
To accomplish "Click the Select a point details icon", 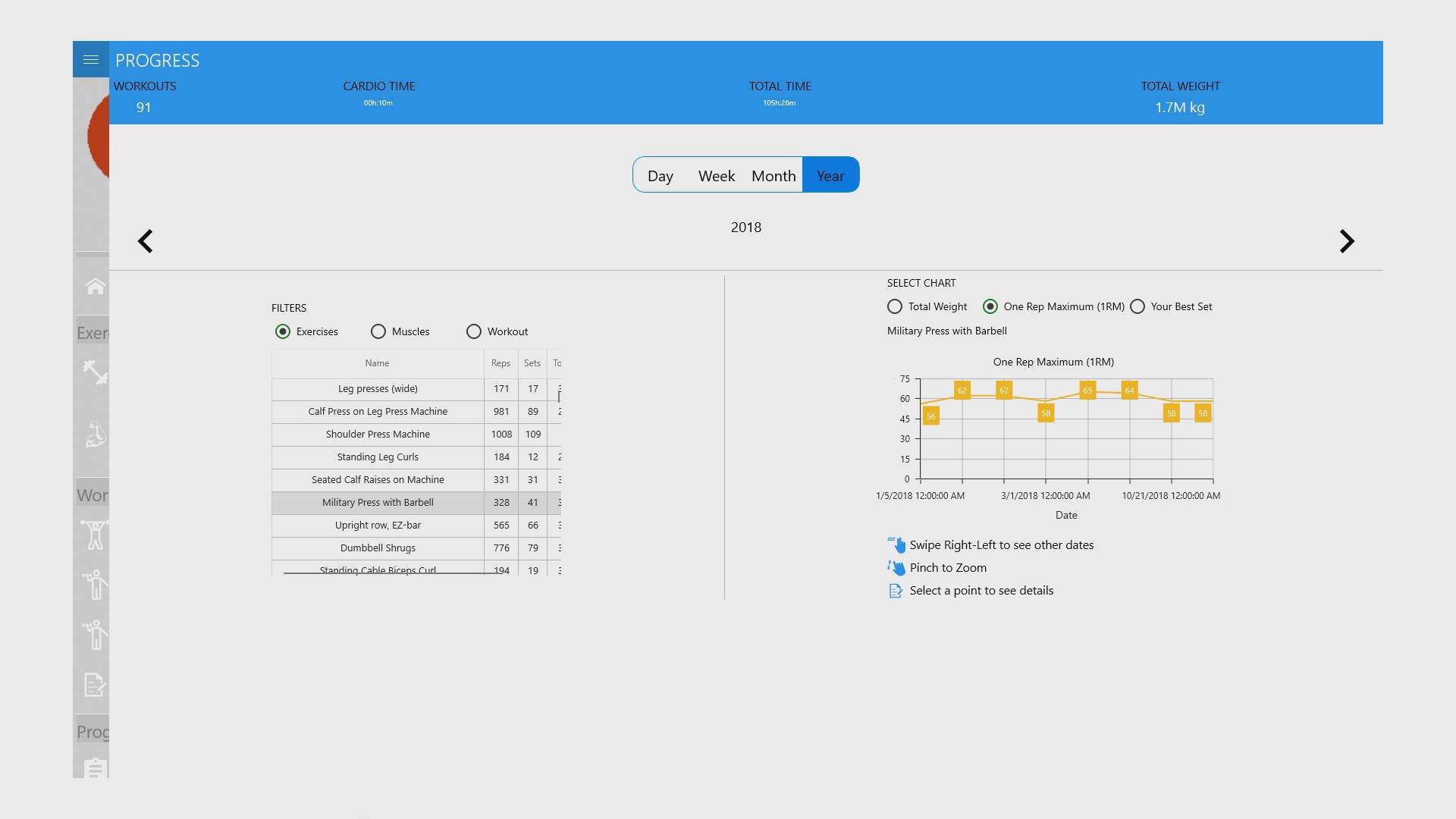I will coord(896,591).
